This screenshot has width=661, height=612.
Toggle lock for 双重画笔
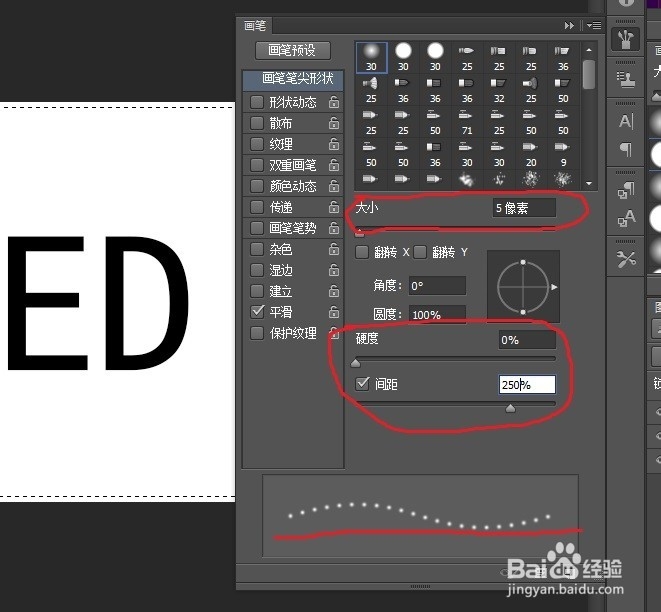[x=334, y=165]
